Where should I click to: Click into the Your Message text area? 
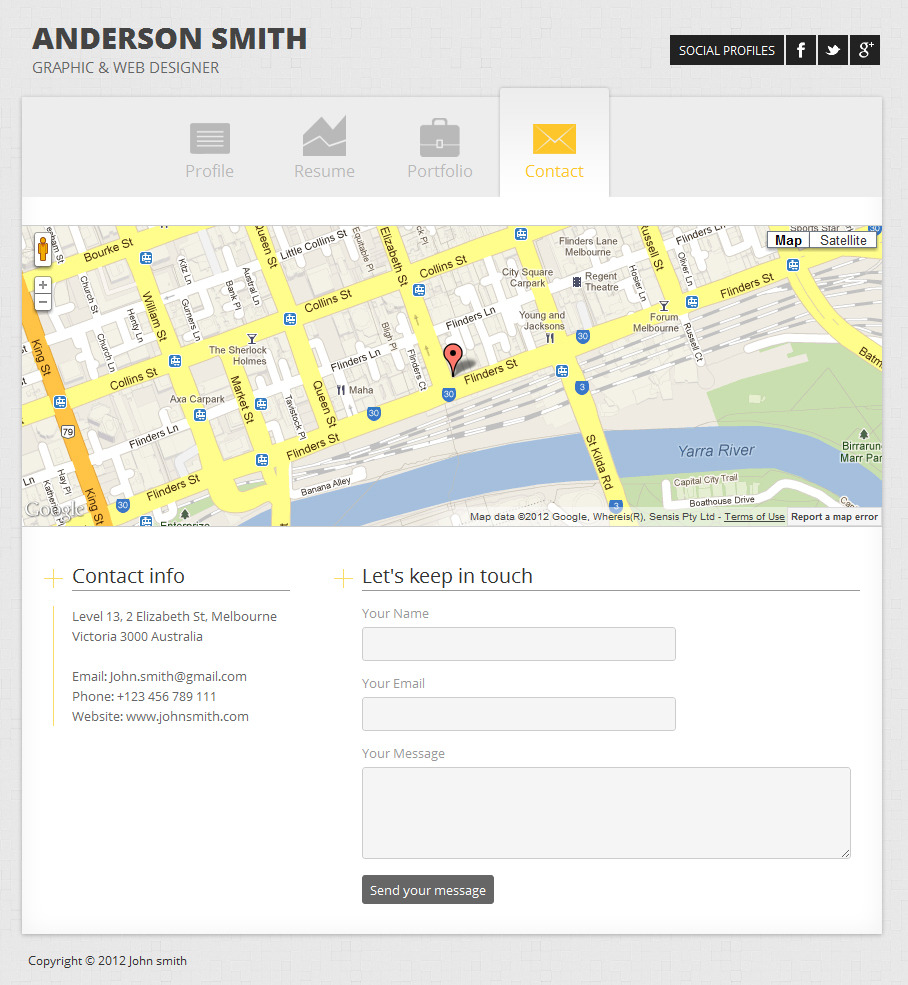pos(606,813)
